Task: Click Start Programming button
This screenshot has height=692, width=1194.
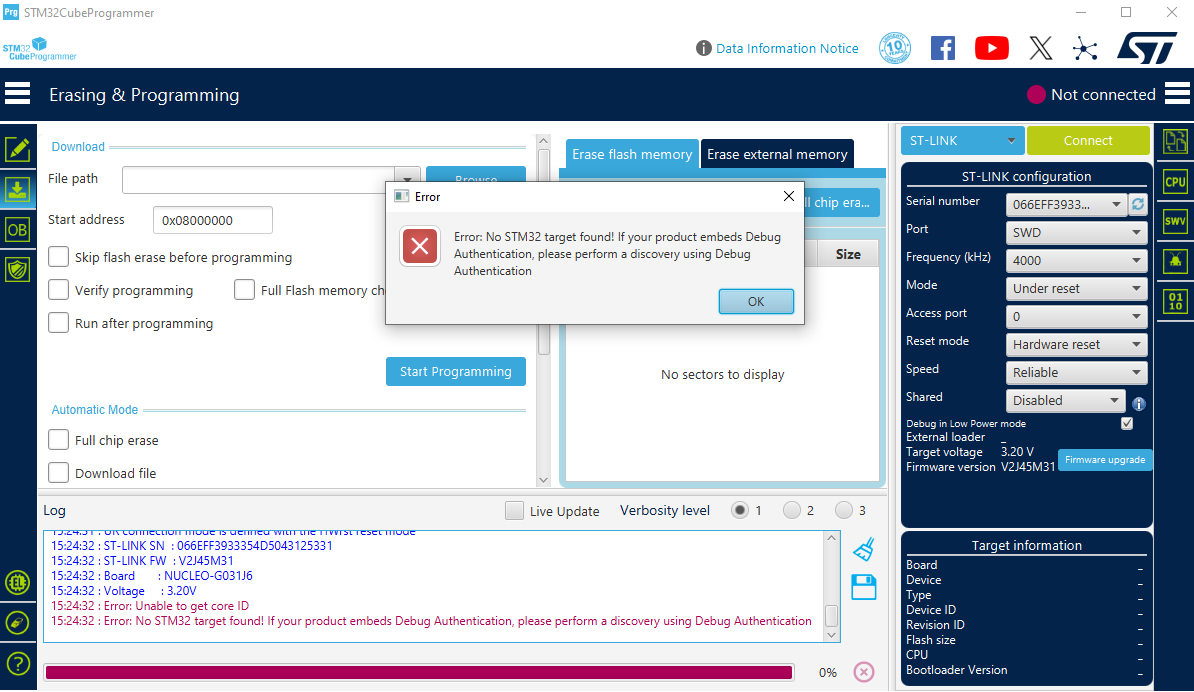Action: pos(455,372)
